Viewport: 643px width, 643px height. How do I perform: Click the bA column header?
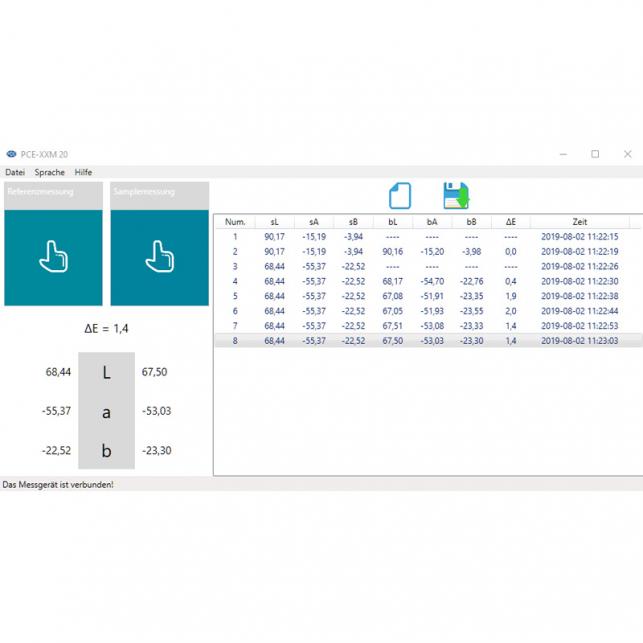432,222
